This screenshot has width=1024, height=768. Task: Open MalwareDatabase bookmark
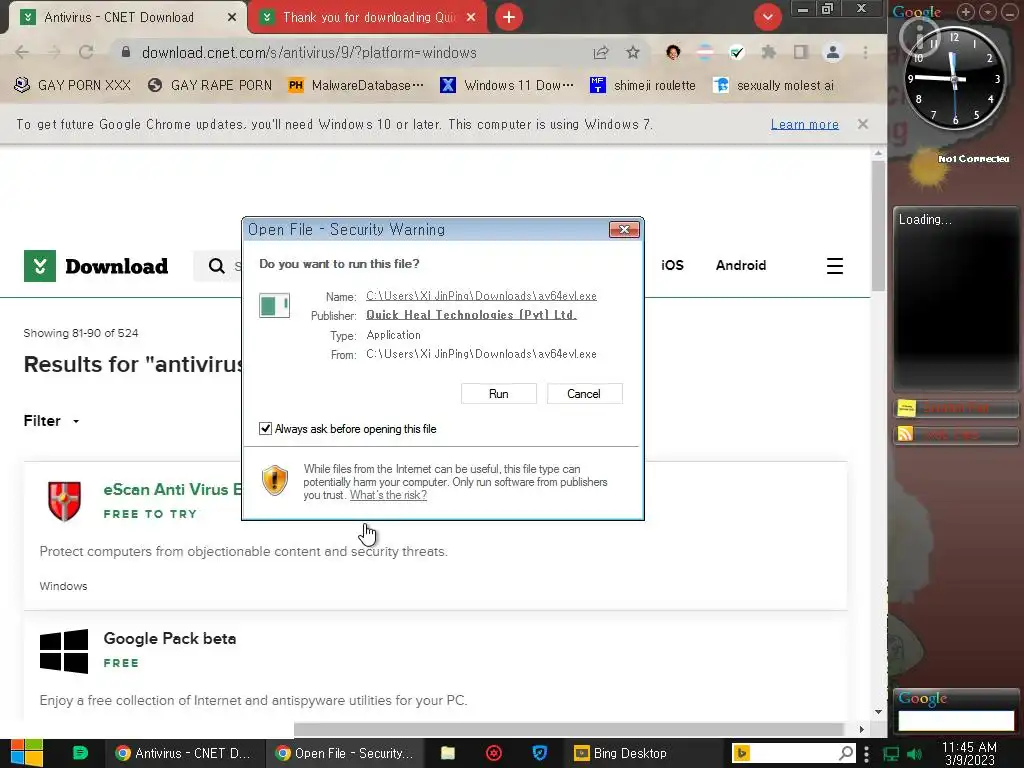point(357,86)
